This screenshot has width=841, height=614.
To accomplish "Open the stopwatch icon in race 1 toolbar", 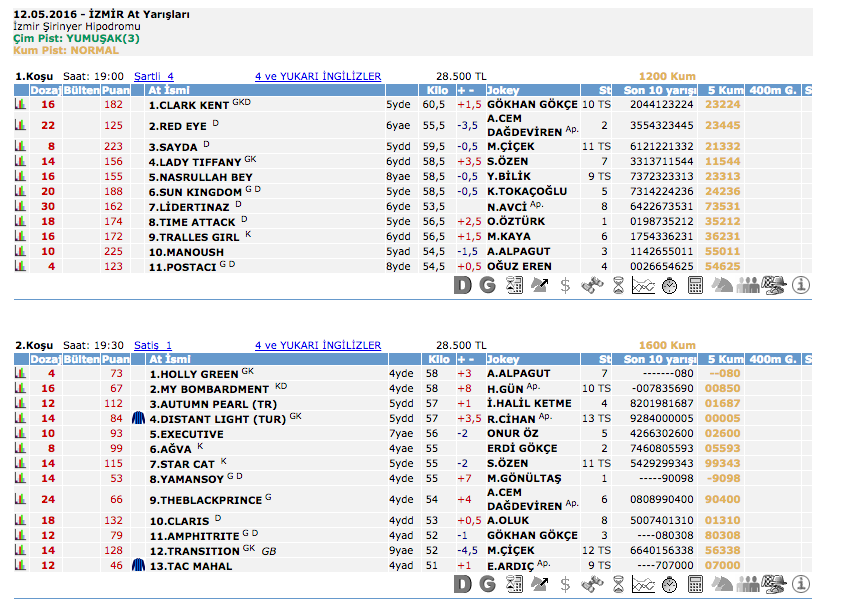I will [669, 286].
